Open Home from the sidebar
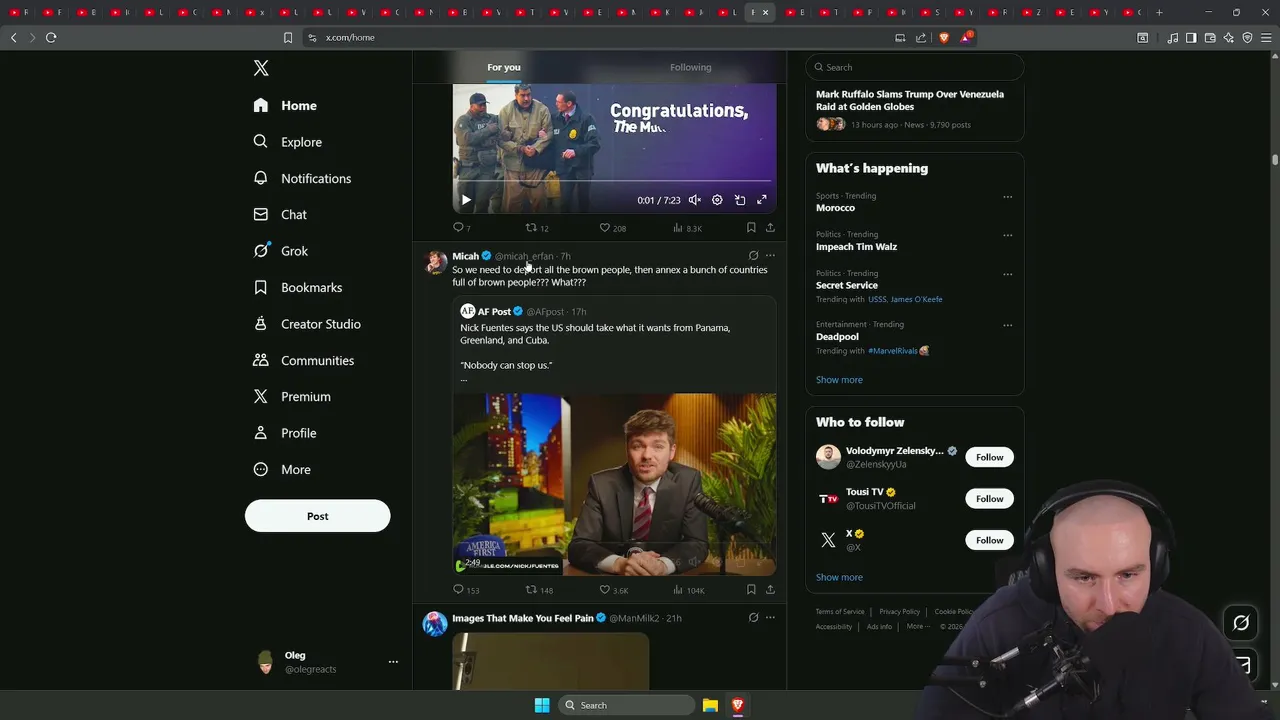The width and height of the screenshot is (1280, 720). pos(285,105)
